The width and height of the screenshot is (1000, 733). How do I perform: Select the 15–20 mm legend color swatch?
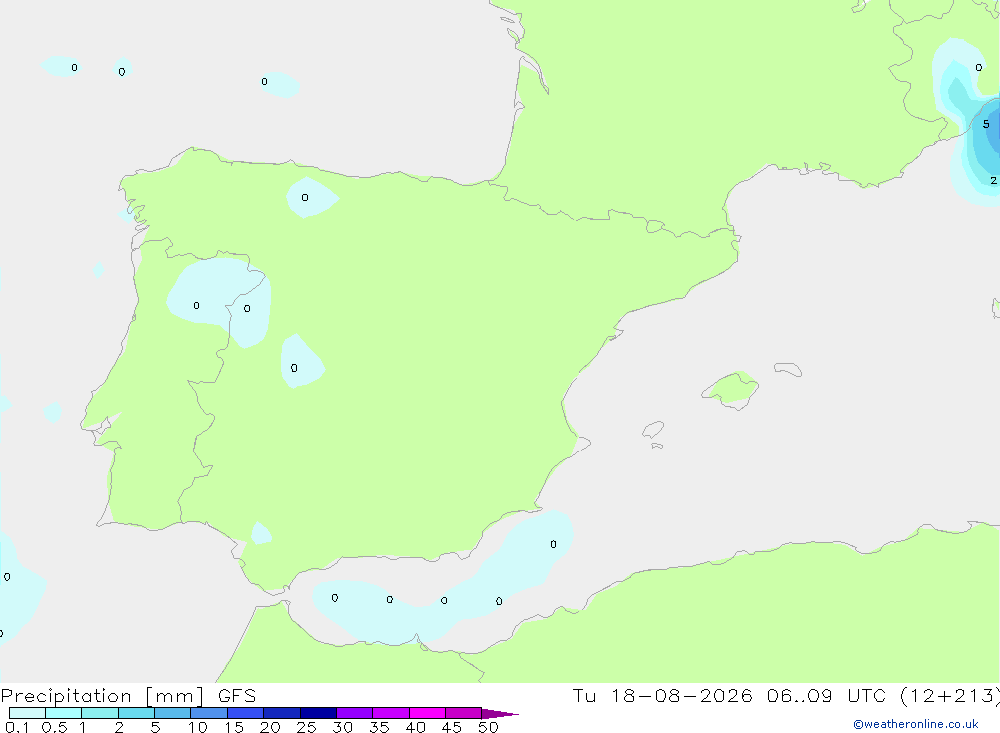[x=245, y=713]
